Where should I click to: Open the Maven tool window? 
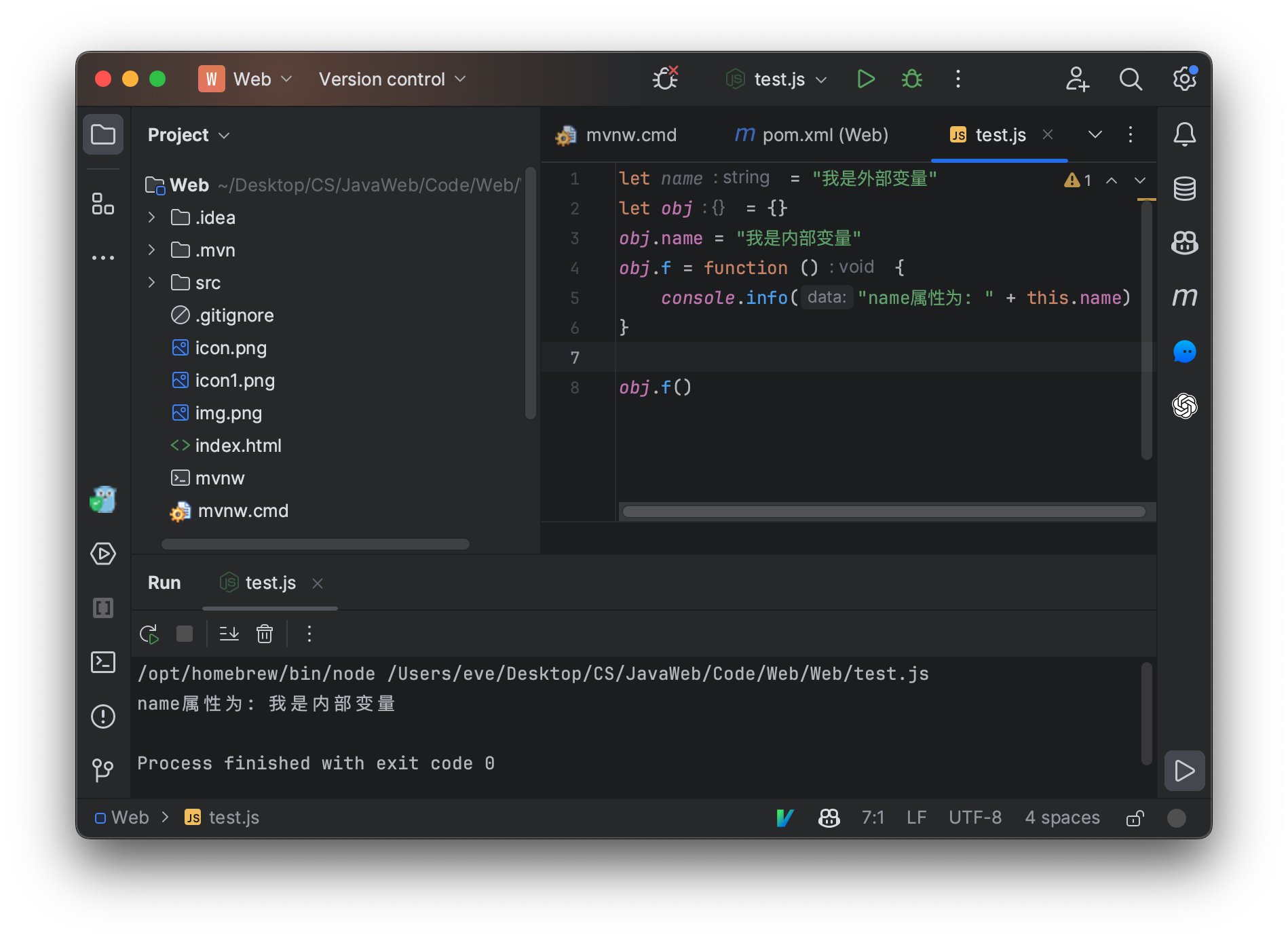(x=1185, y=296)
